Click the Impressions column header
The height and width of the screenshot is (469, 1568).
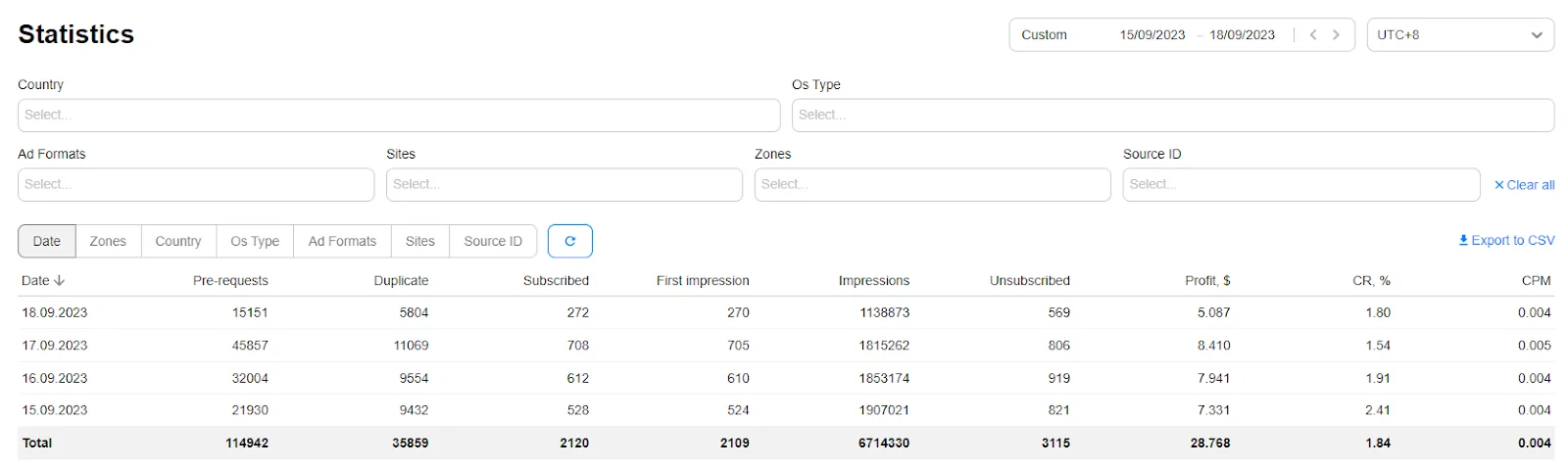coord(873,281)
